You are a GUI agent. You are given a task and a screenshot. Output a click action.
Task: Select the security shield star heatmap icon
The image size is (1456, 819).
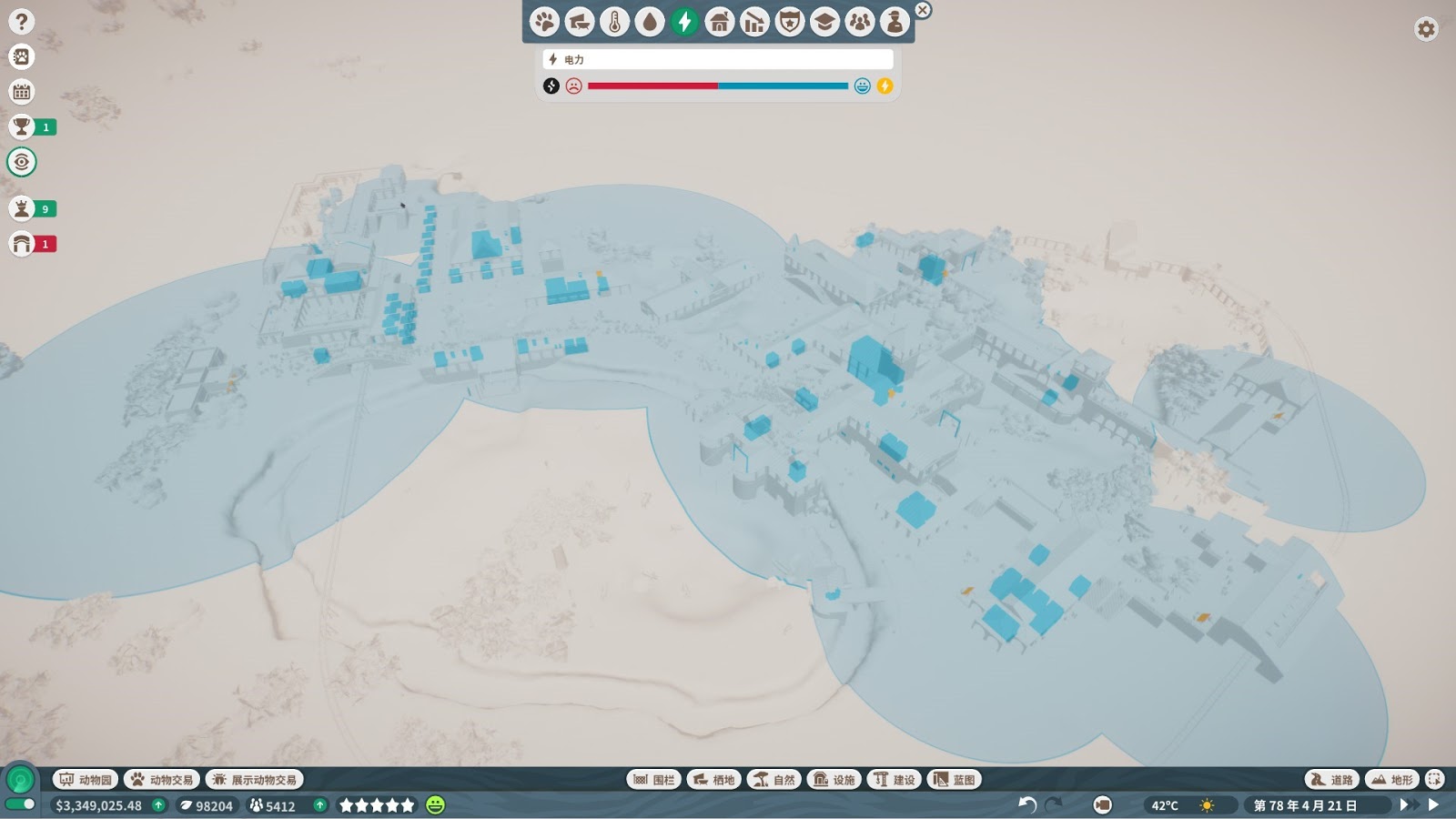tap(789, 22)
